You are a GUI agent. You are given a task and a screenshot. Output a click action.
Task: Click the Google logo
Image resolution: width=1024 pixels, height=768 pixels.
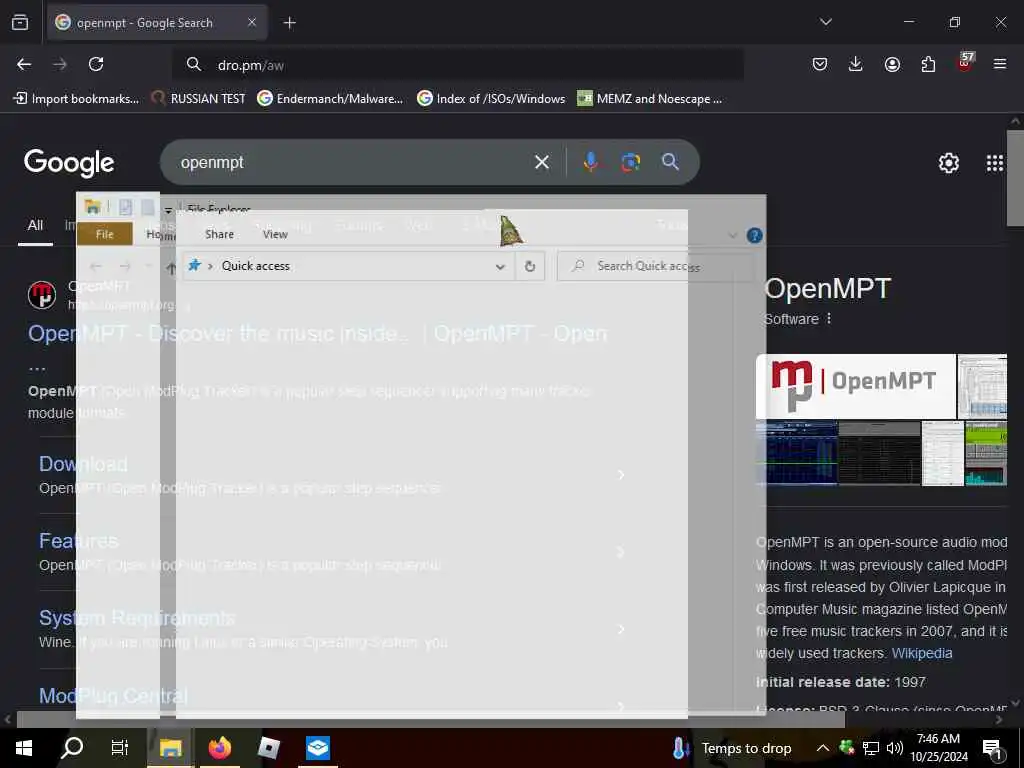(69, 163)
